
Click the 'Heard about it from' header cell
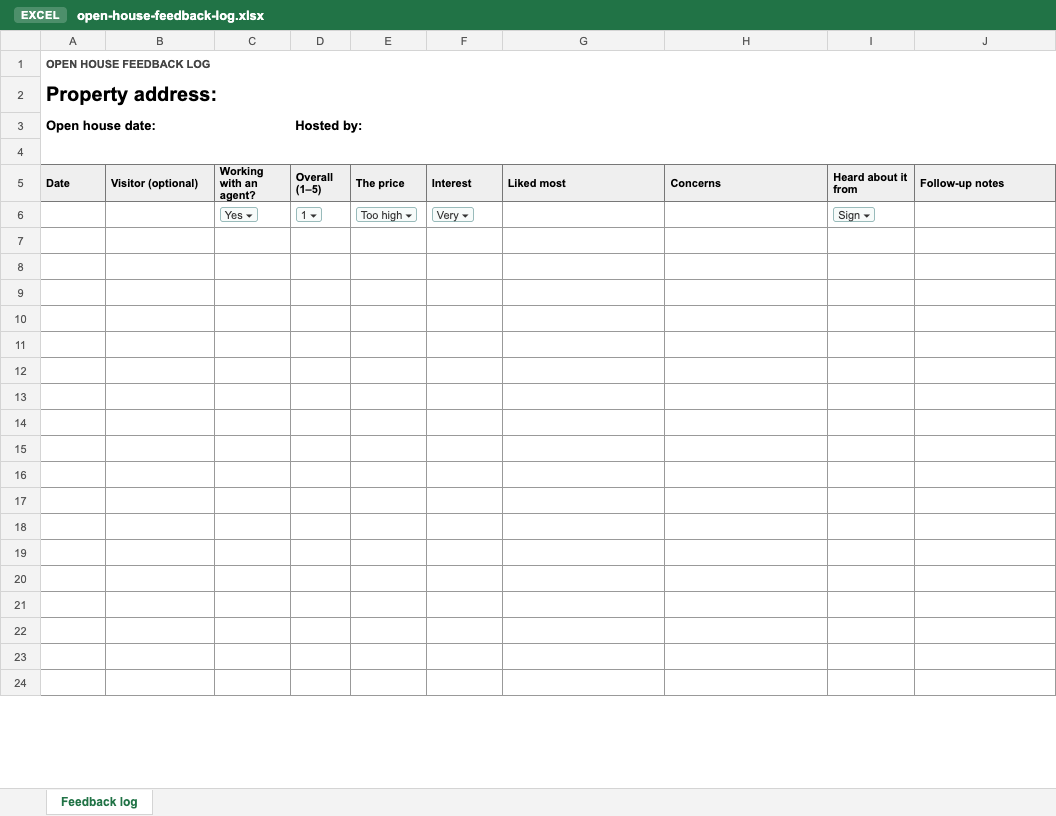(x=871, y=183)
